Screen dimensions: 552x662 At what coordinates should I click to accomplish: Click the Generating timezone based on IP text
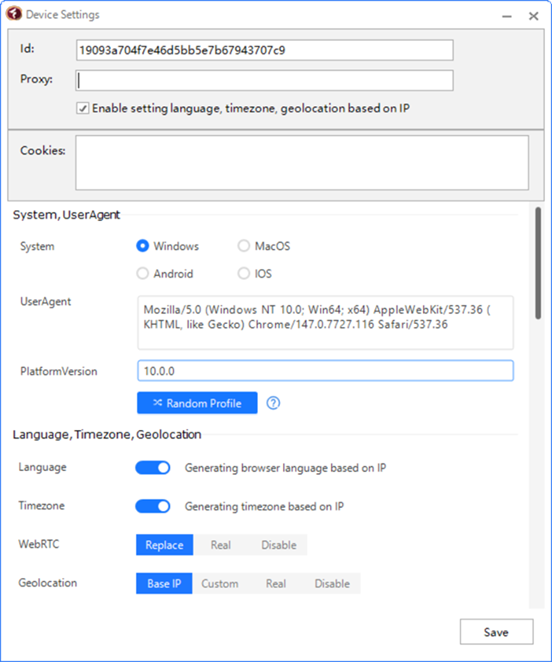(x=264, y=506)
